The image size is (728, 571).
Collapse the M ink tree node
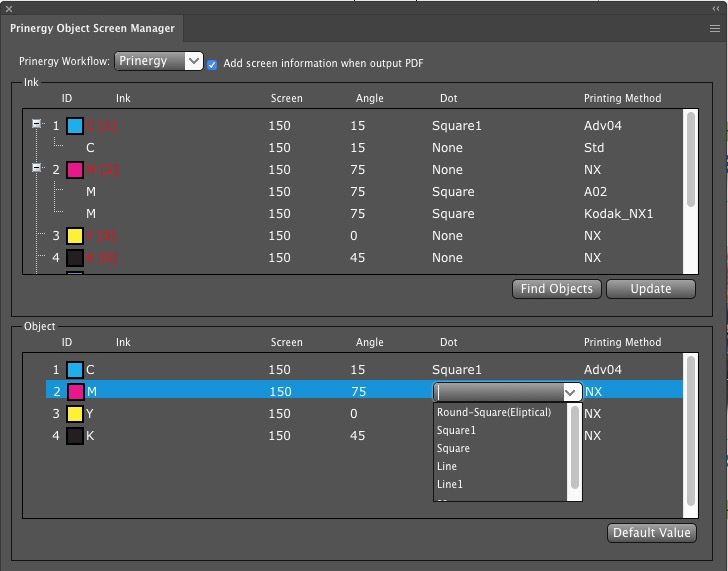(37, 169)
